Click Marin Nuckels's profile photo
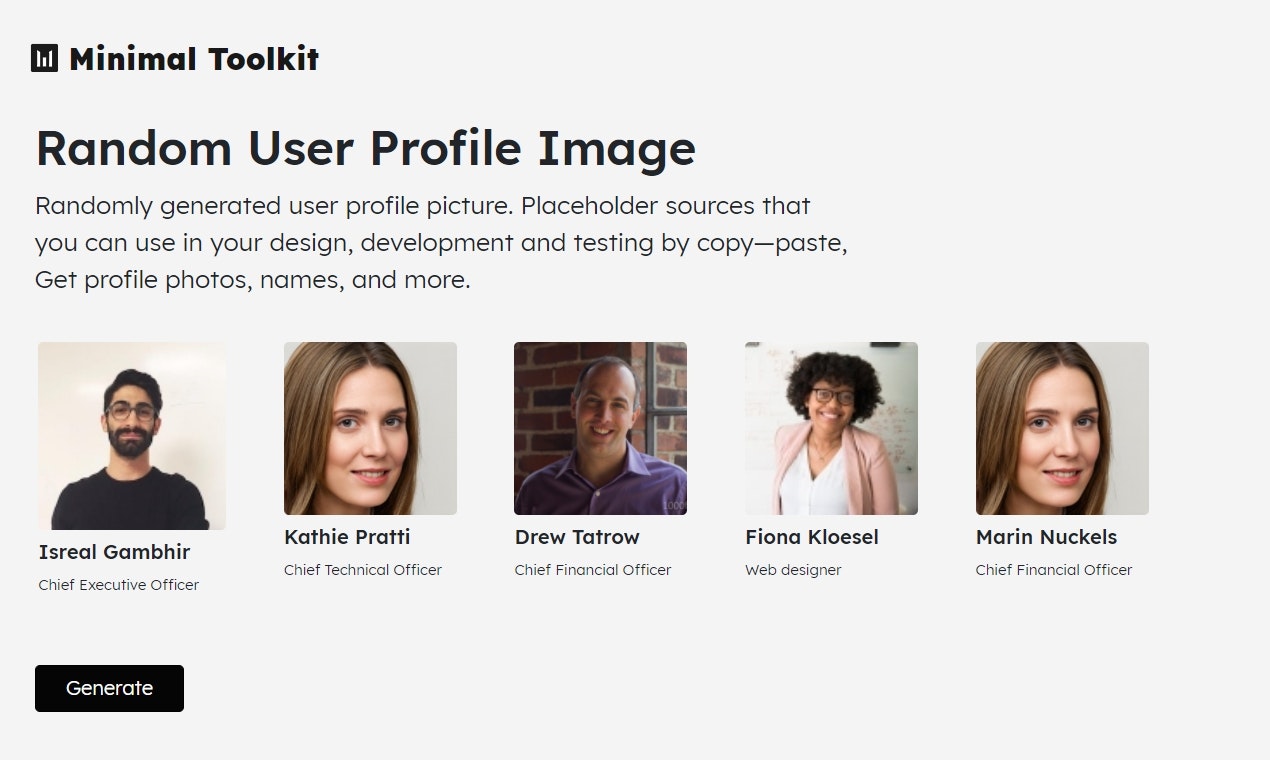Image resolution: width=1270 pixels, height=760 pixels. (1062, 428)
